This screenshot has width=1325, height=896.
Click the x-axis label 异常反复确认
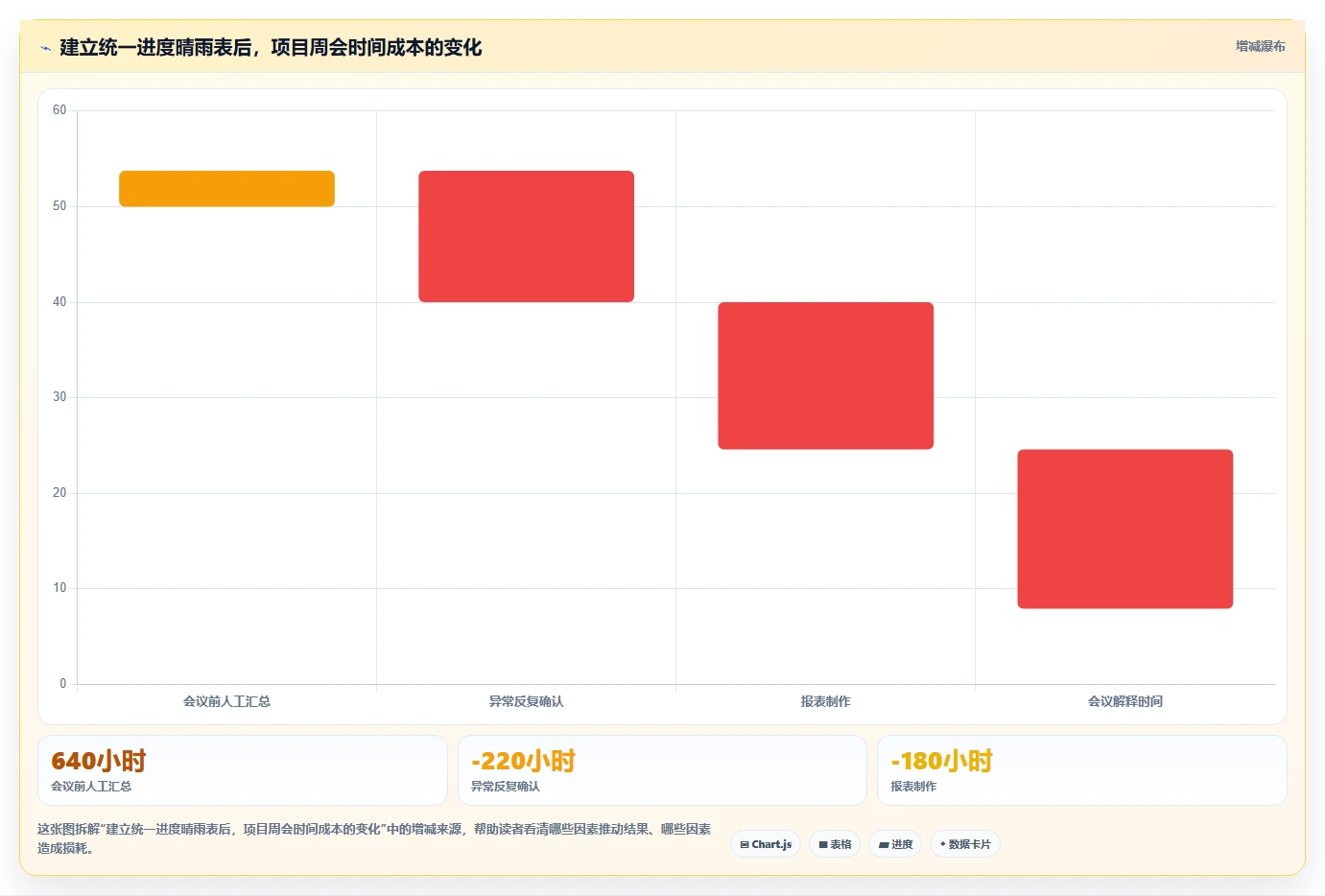coord(526,701)
